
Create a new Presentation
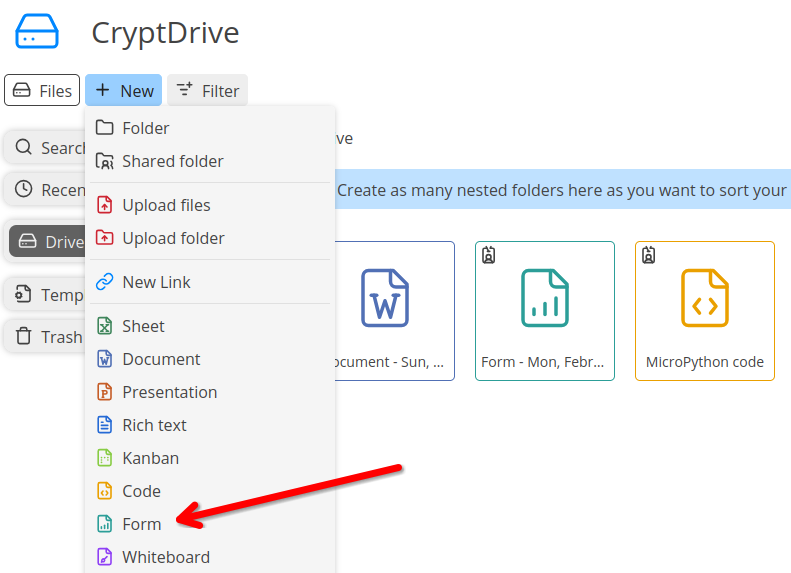pyautogui.click(x=210, y=392)
